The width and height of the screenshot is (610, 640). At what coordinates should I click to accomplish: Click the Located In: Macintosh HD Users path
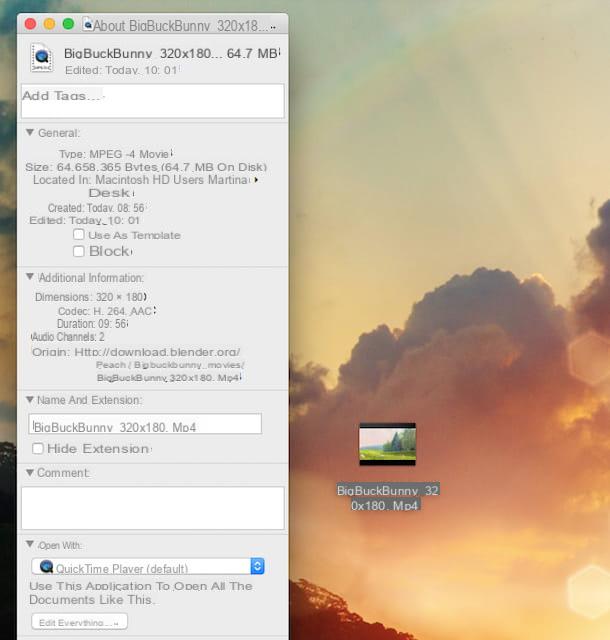[x=140, y=180]
